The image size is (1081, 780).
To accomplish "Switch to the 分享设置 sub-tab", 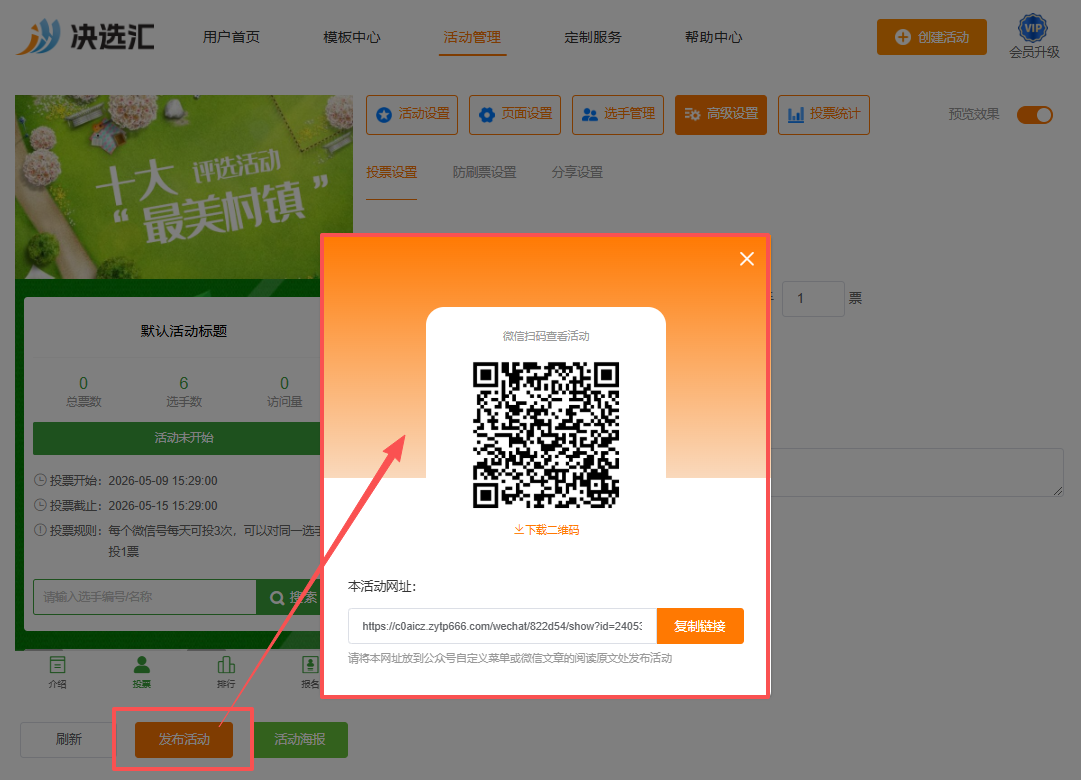I will click(x=577, y=172).
